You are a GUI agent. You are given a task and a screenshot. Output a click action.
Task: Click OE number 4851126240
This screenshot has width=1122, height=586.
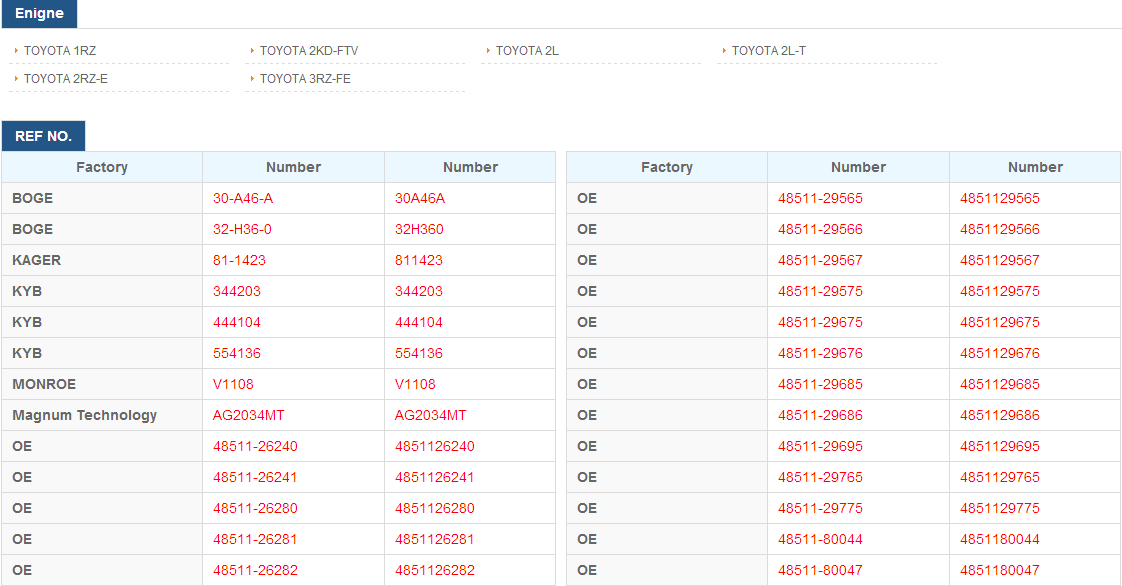(434, 446)
